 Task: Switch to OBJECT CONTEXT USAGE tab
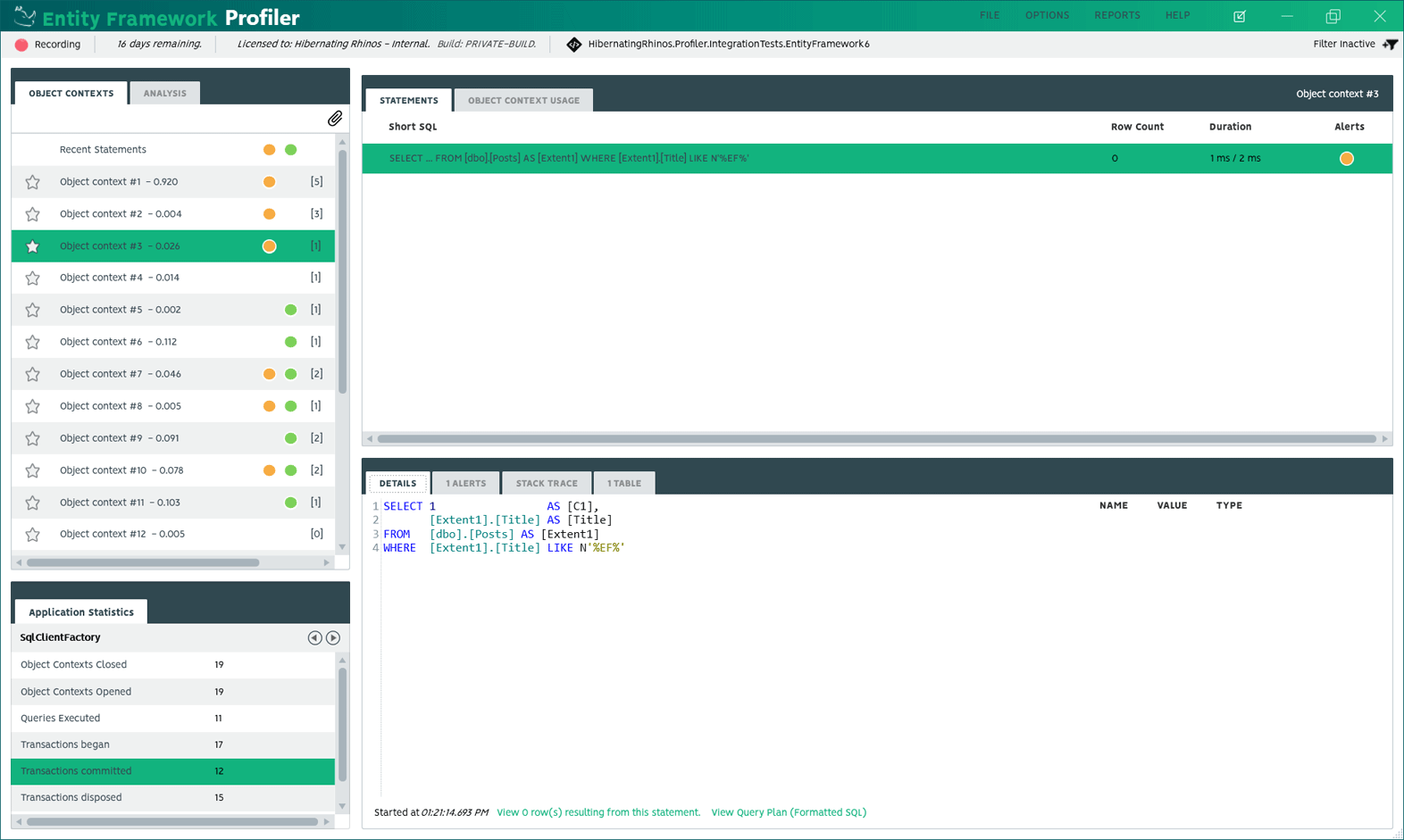coord(523,100)
